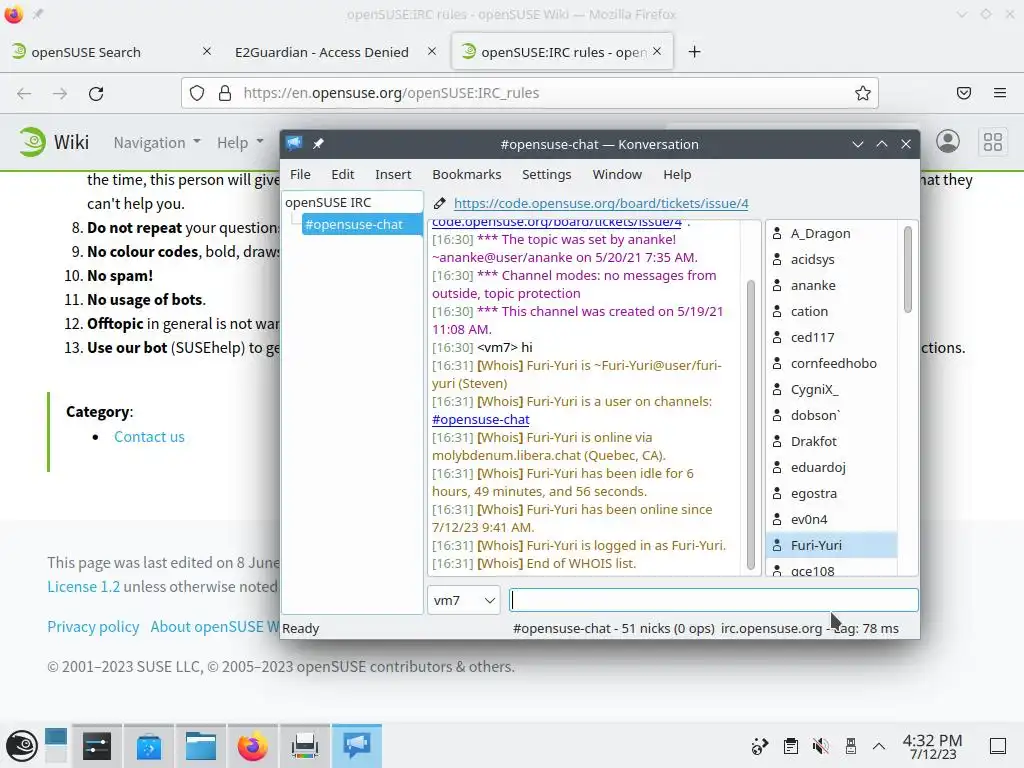This screenshot has height=768, width=1024.
Task: Click the taskbar clock showing 4:32 PM
Action: [x=932, y=746]
